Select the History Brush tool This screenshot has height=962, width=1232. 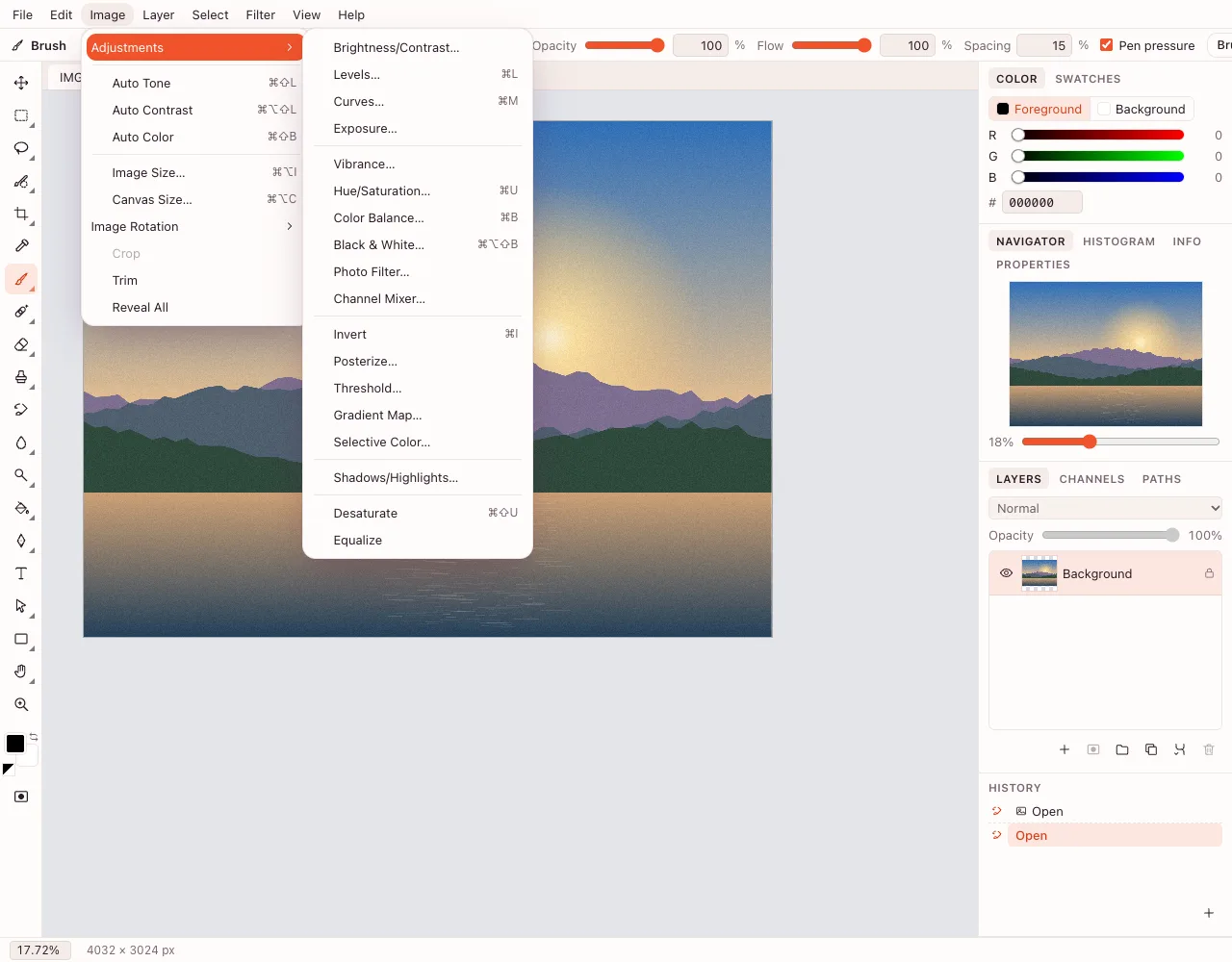(x=21, y=410)
